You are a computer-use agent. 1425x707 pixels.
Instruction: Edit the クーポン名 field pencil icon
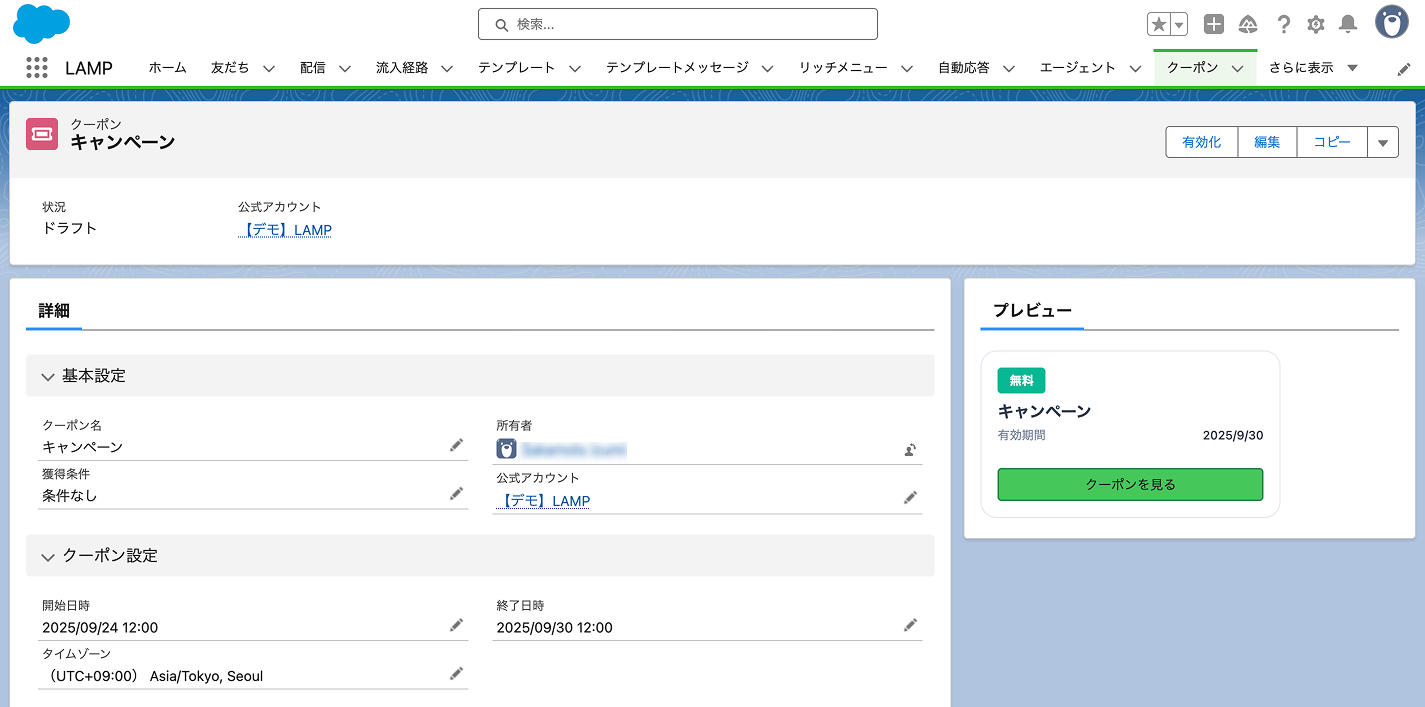pos(456,445)
